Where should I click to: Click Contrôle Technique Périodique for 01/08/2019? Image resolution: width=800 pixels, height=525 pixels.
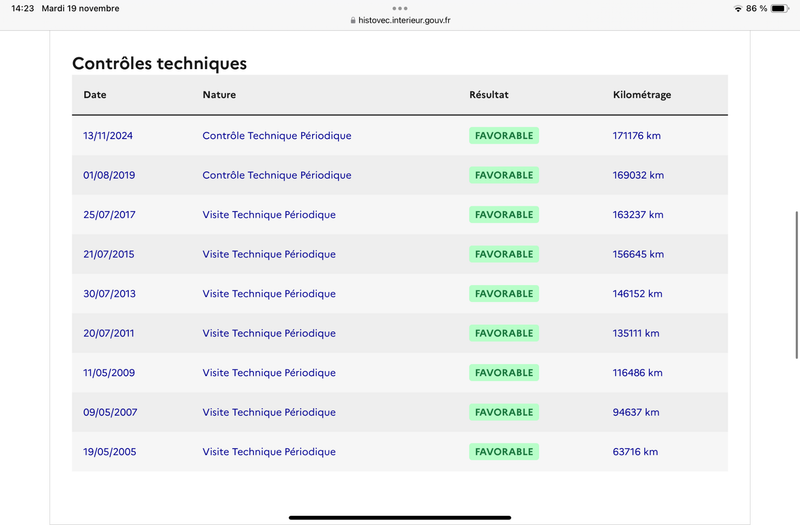(x=277, y=175)
